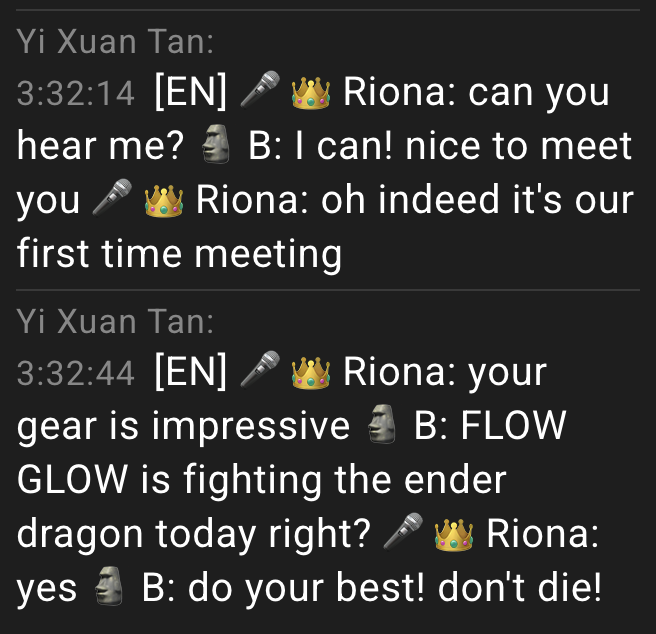This screenshot has height=634, width=656.
Task: Click crown emoji before 'Riona: can you'
Action: tap(311, 93)
